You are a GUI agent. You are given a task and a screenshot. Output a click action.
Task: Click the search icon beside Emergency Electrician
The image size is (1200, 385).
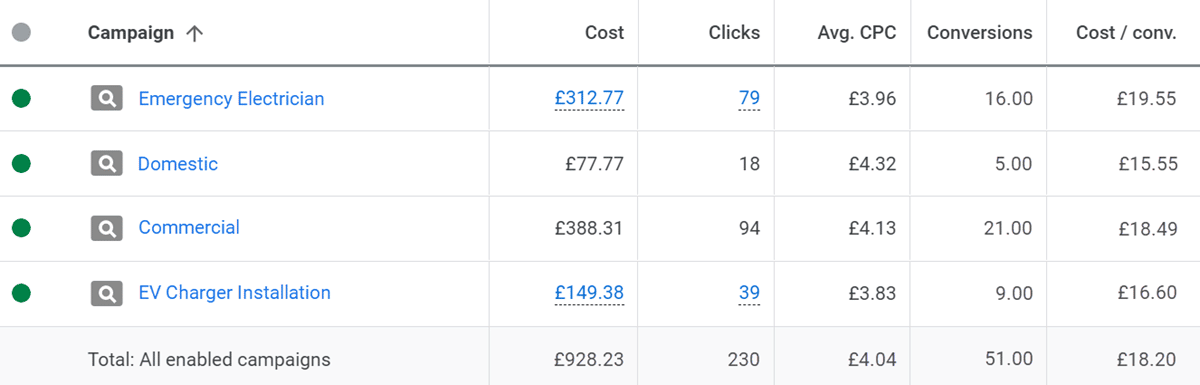tap(106, 98)
